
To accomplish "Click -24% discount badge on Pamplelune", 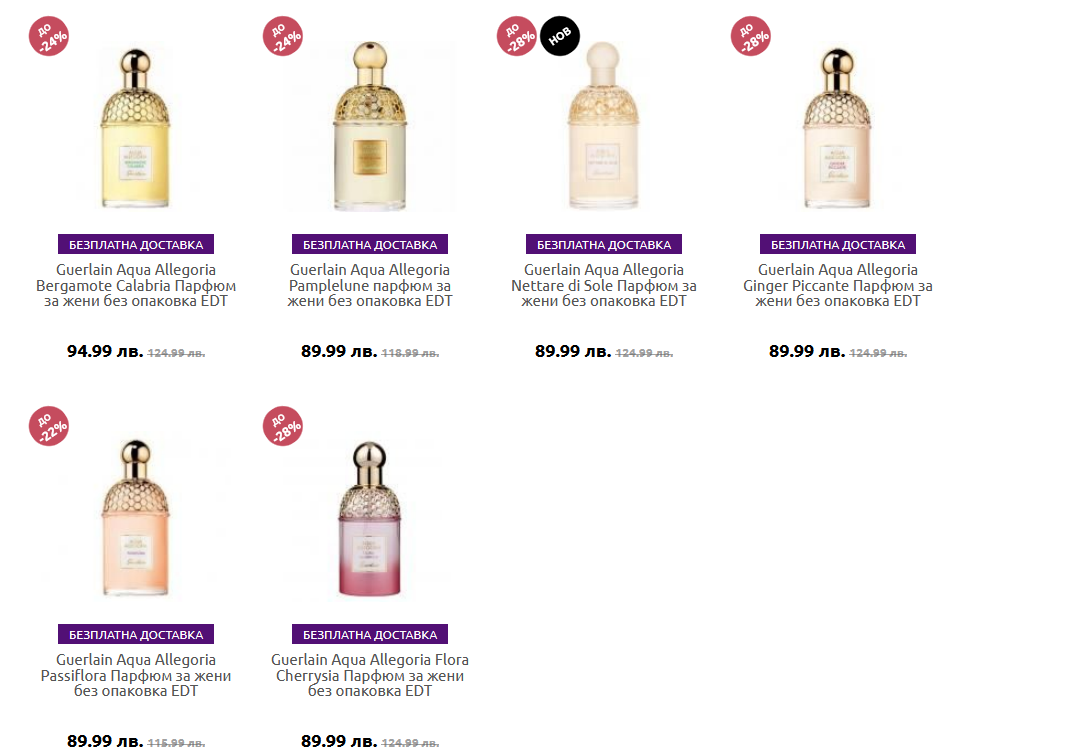I will pos(283,36).
